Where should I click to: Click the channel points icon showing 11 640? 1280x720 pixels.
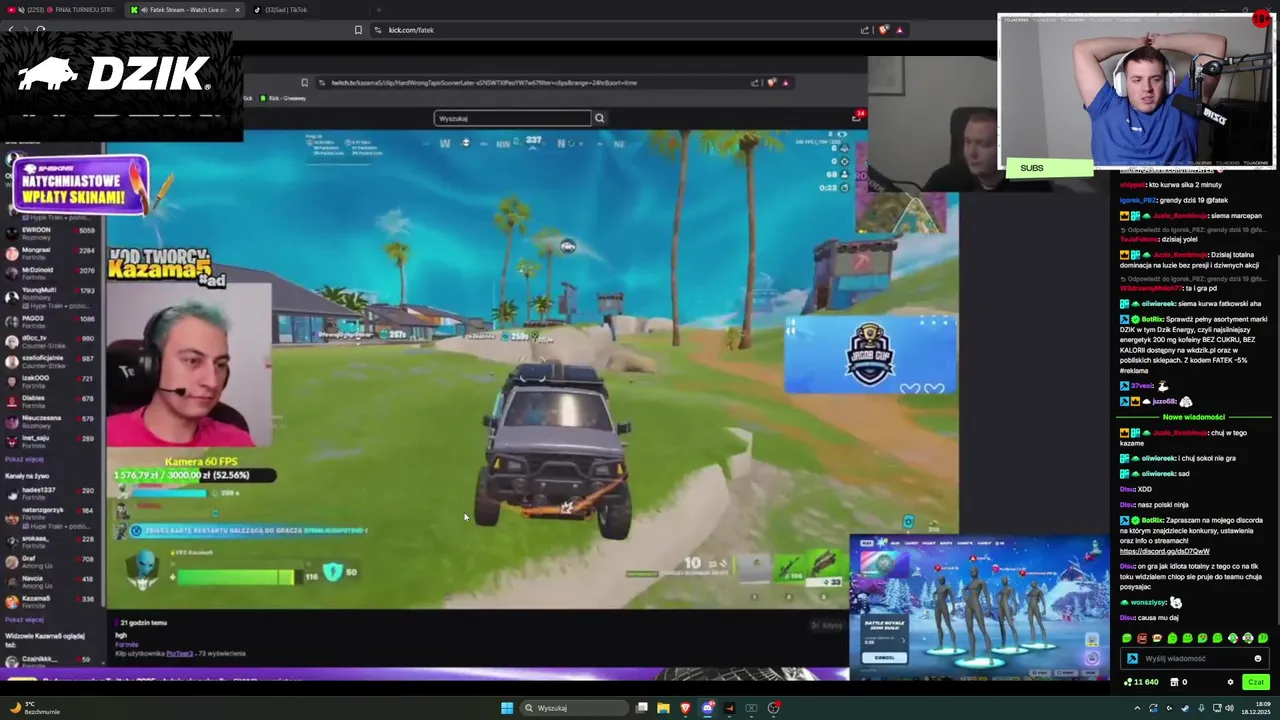click(x=1141, y=682)
